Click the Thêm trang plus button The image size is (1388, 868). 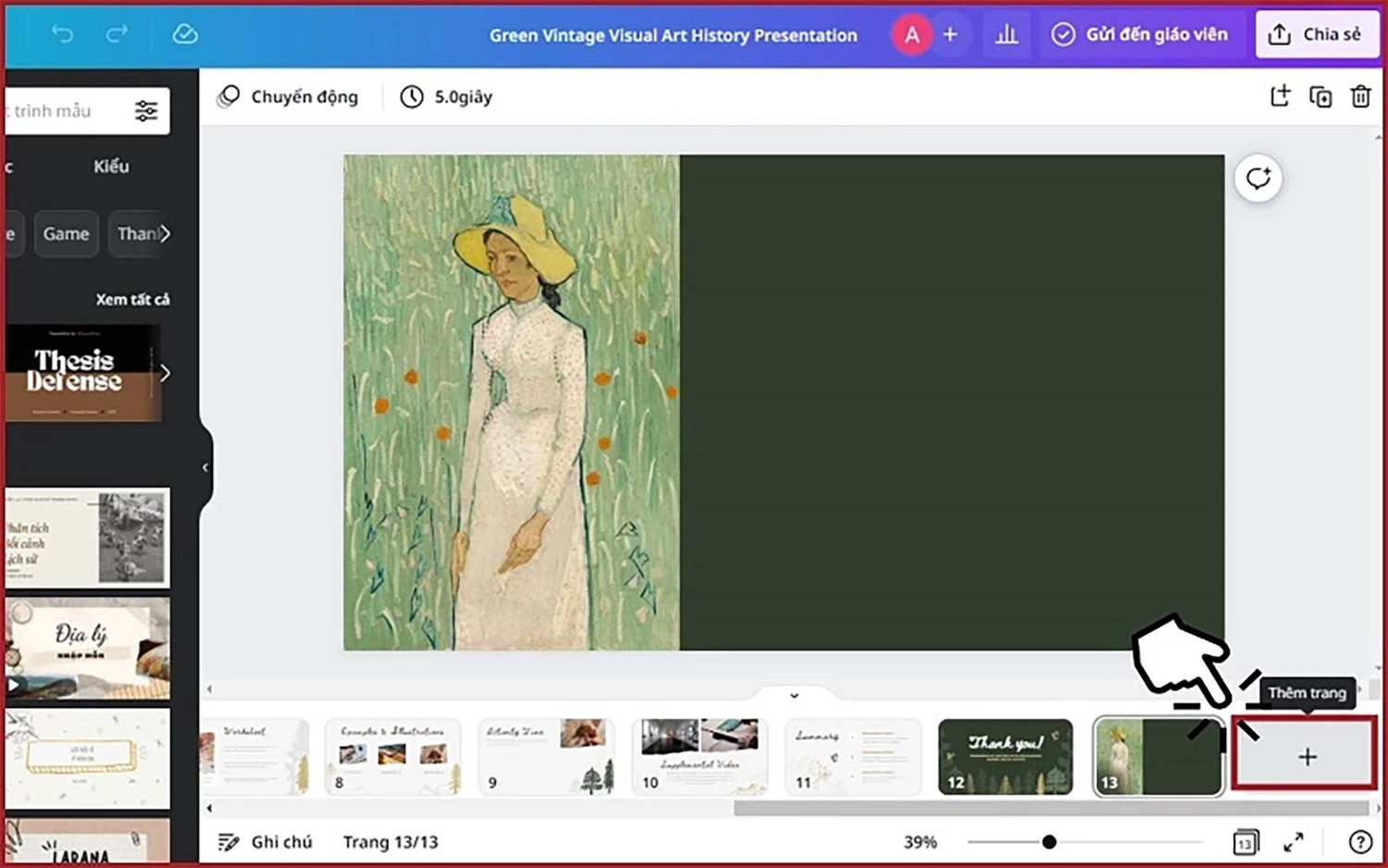[x=1307, y=757]
